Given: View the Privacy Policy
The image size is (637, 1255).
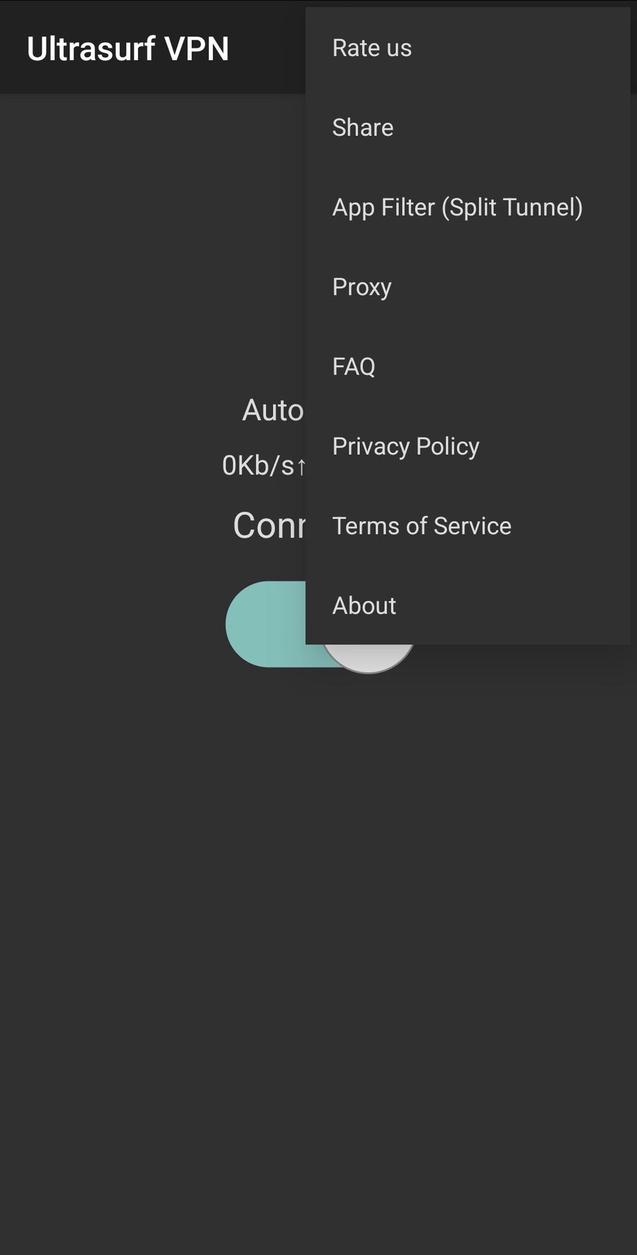Looking at the screenshot, I should 405,446.
